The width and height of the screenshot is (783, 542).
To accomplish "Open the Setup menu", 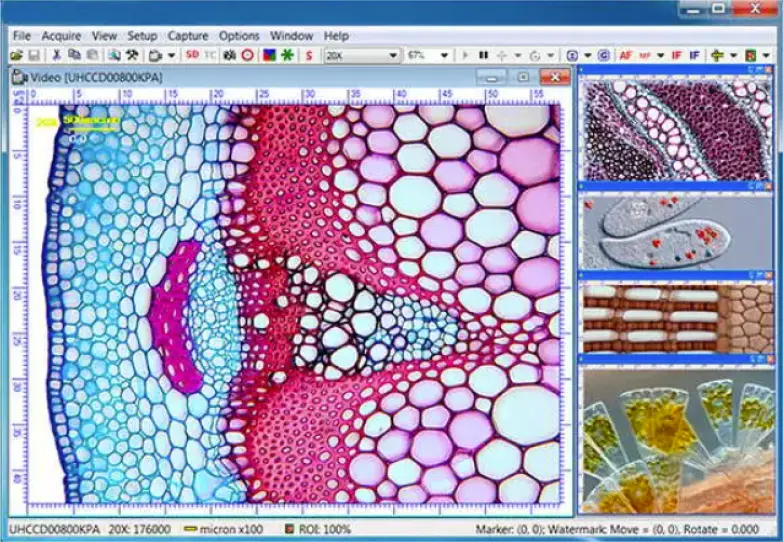I will tap(142, 36).
